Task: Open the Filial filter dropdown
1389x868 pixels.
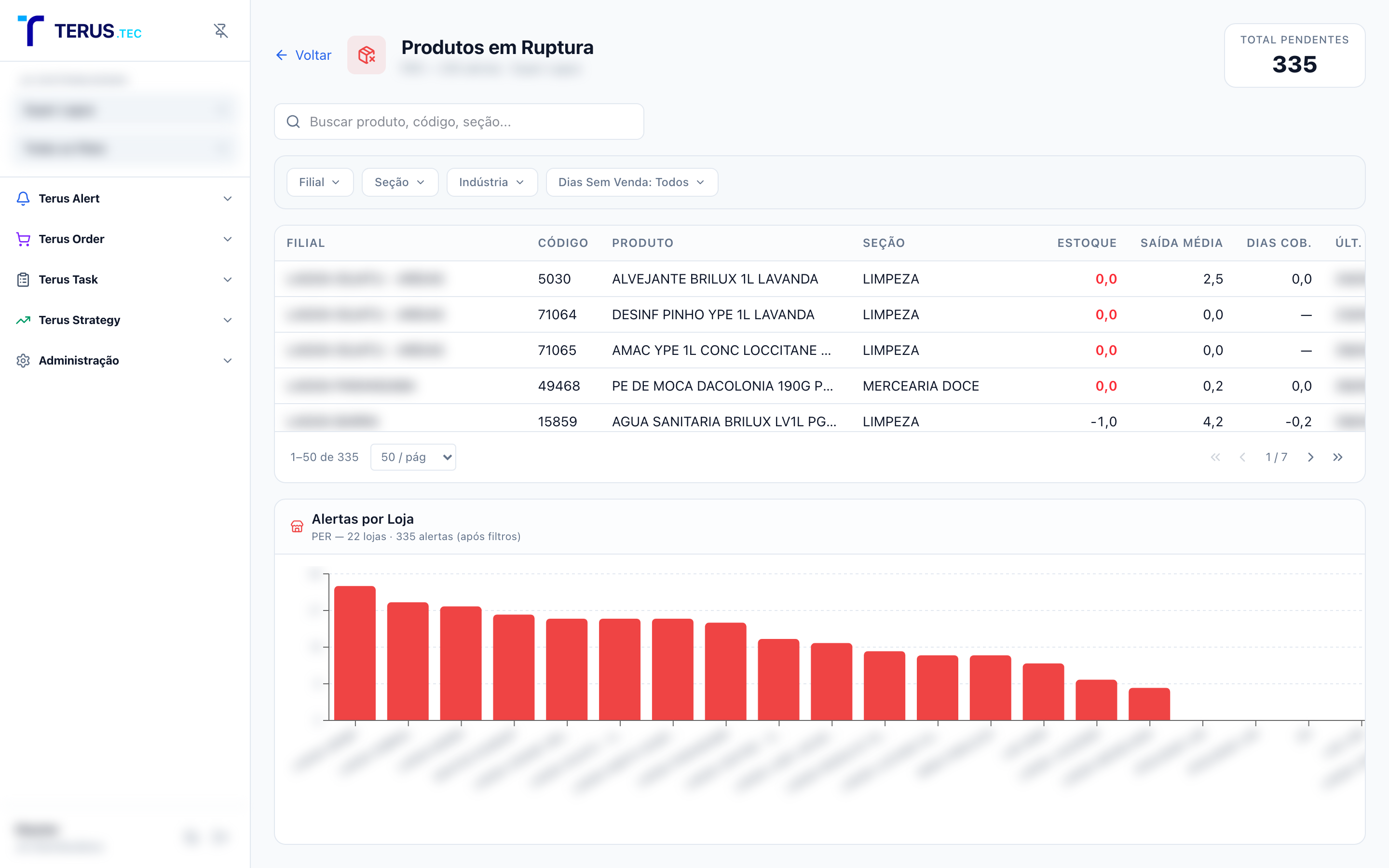Action: pos(320,182)
